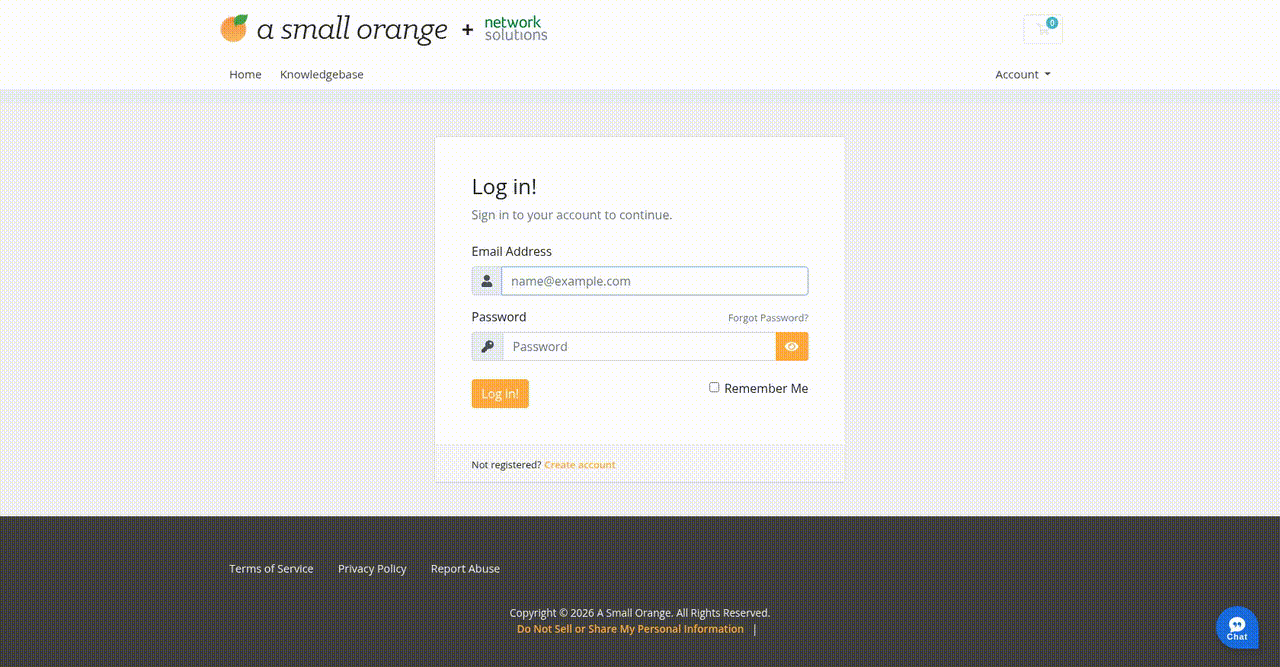Image resolution: width=1280 pixels, height=667 pixels.
Task: Focus the Password input field
Action: tap(640, 346)
